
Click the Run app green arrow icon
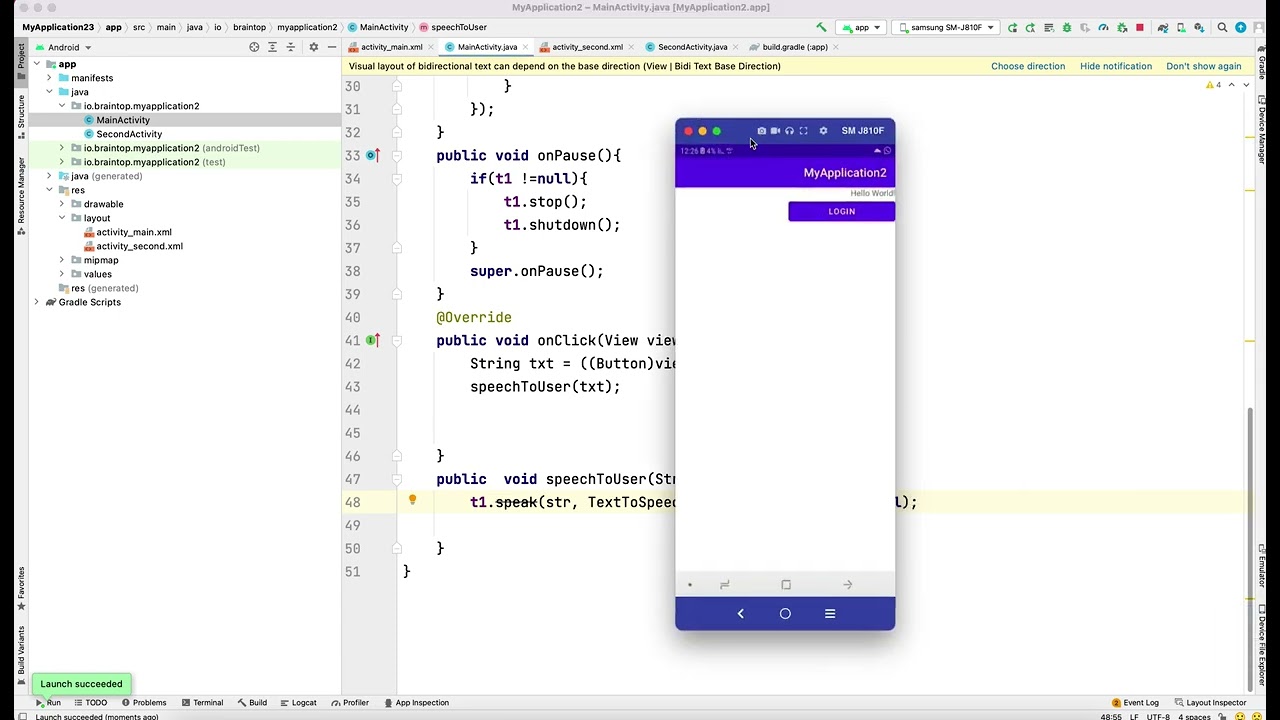pos(1013,27)
